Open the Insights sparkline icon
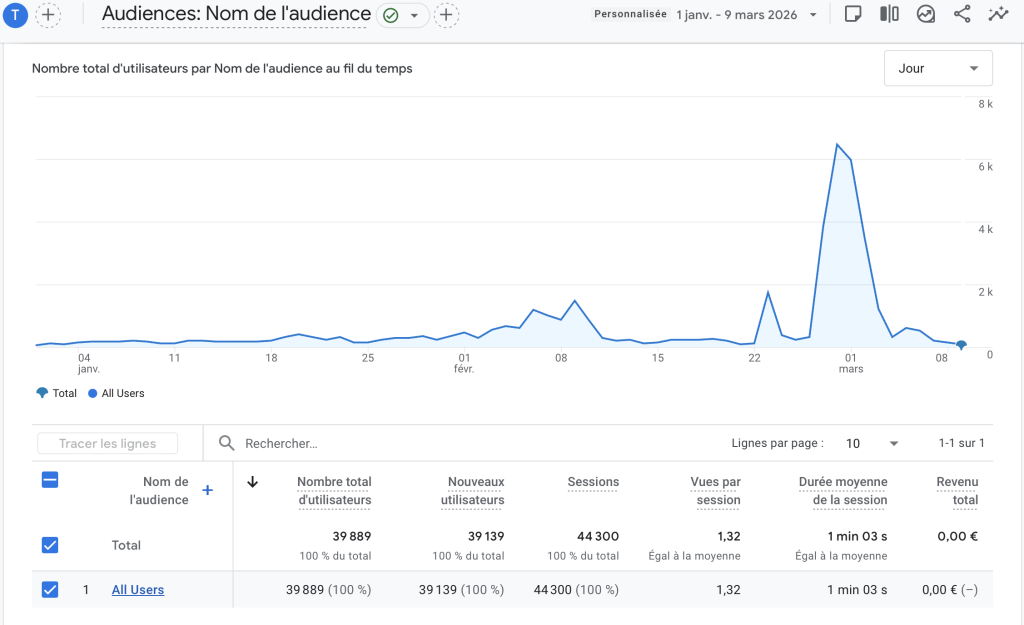This screenshot has height=625, width=1024. pos(998,14)
